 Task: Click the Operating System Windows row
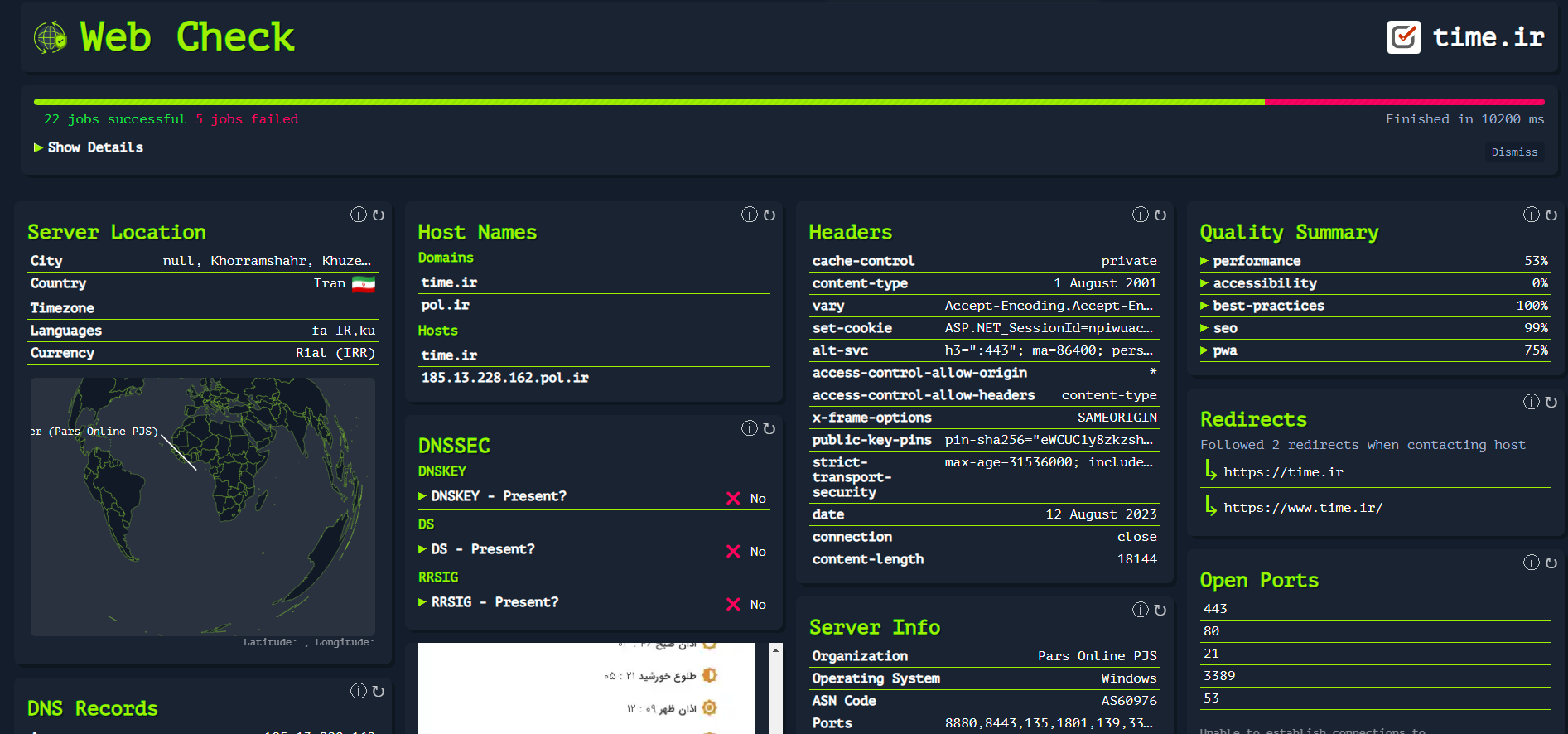985,678
